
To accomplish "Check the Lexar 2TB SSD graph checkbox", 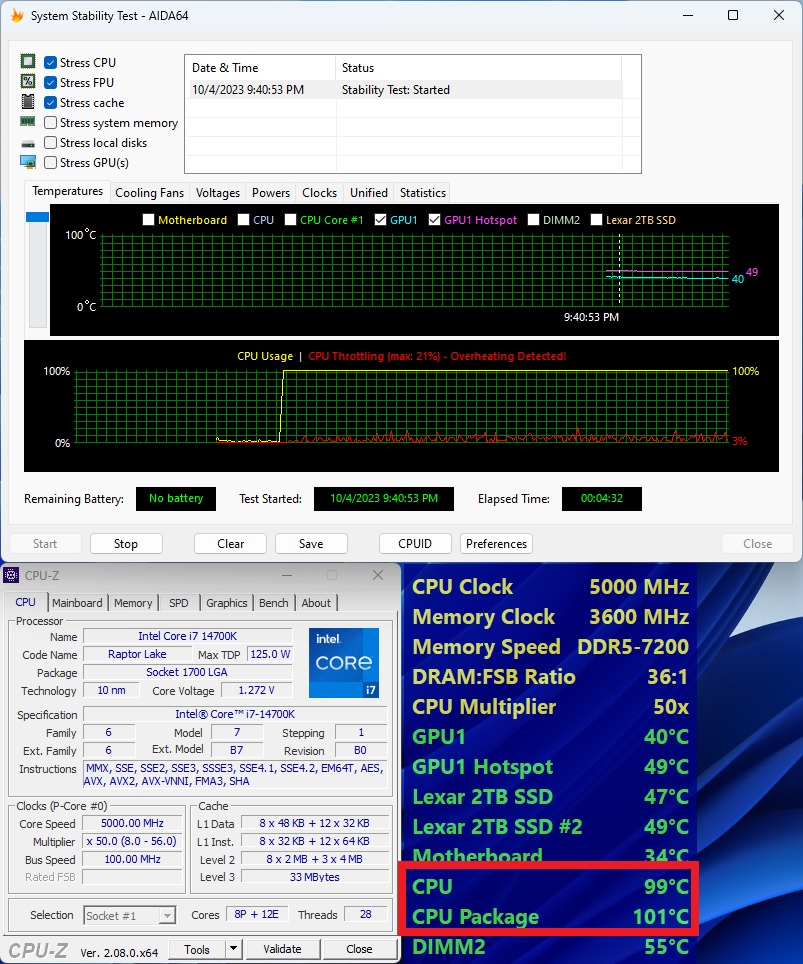I will [596, 219].
